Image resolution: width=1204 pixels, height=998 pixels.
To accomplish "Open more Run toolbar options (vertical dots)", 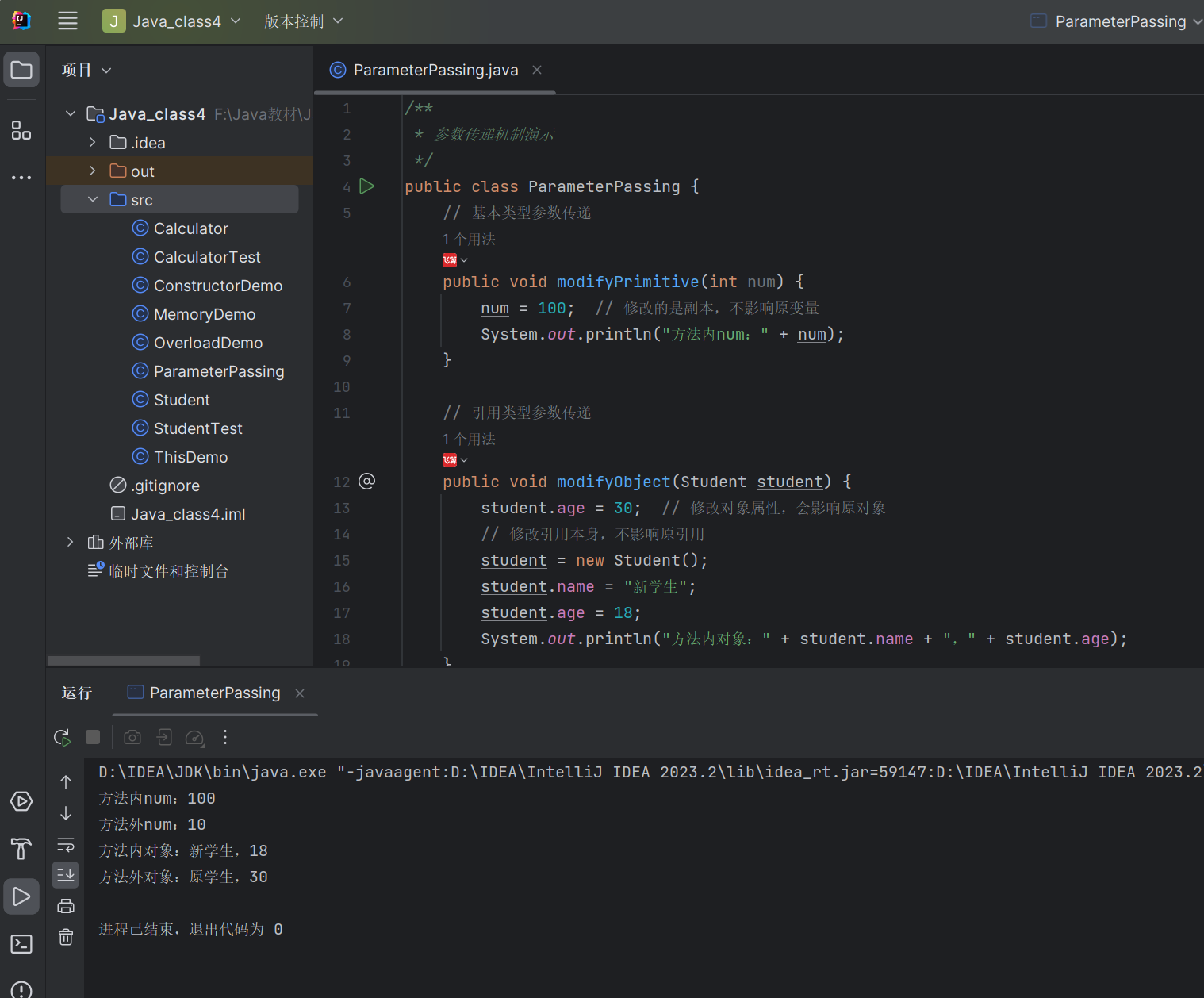I will click(225, 737).
